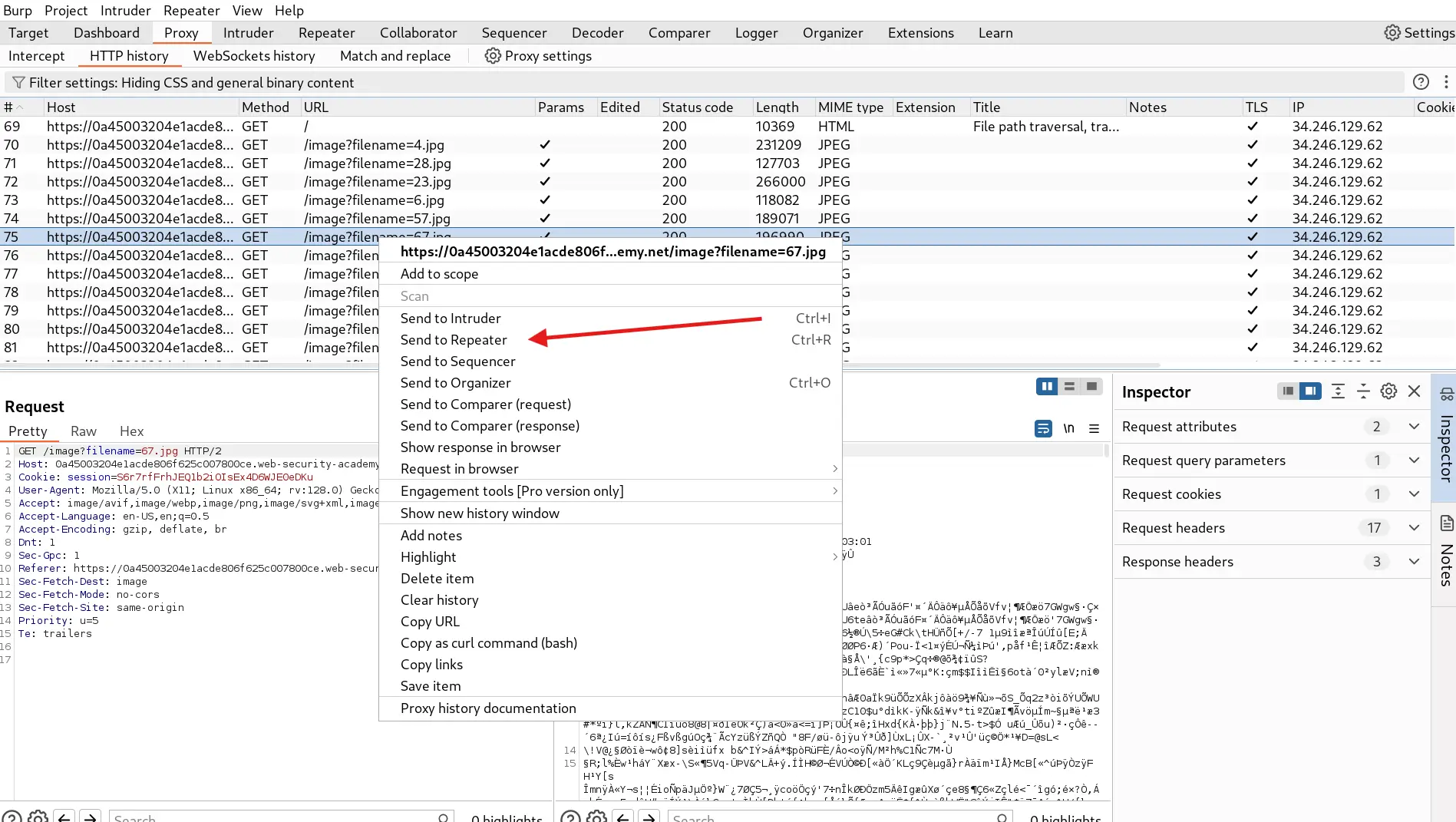The image size is (1456, 822).
Task: Open Highlight submenu in context menu
Action: coord(610,557)
